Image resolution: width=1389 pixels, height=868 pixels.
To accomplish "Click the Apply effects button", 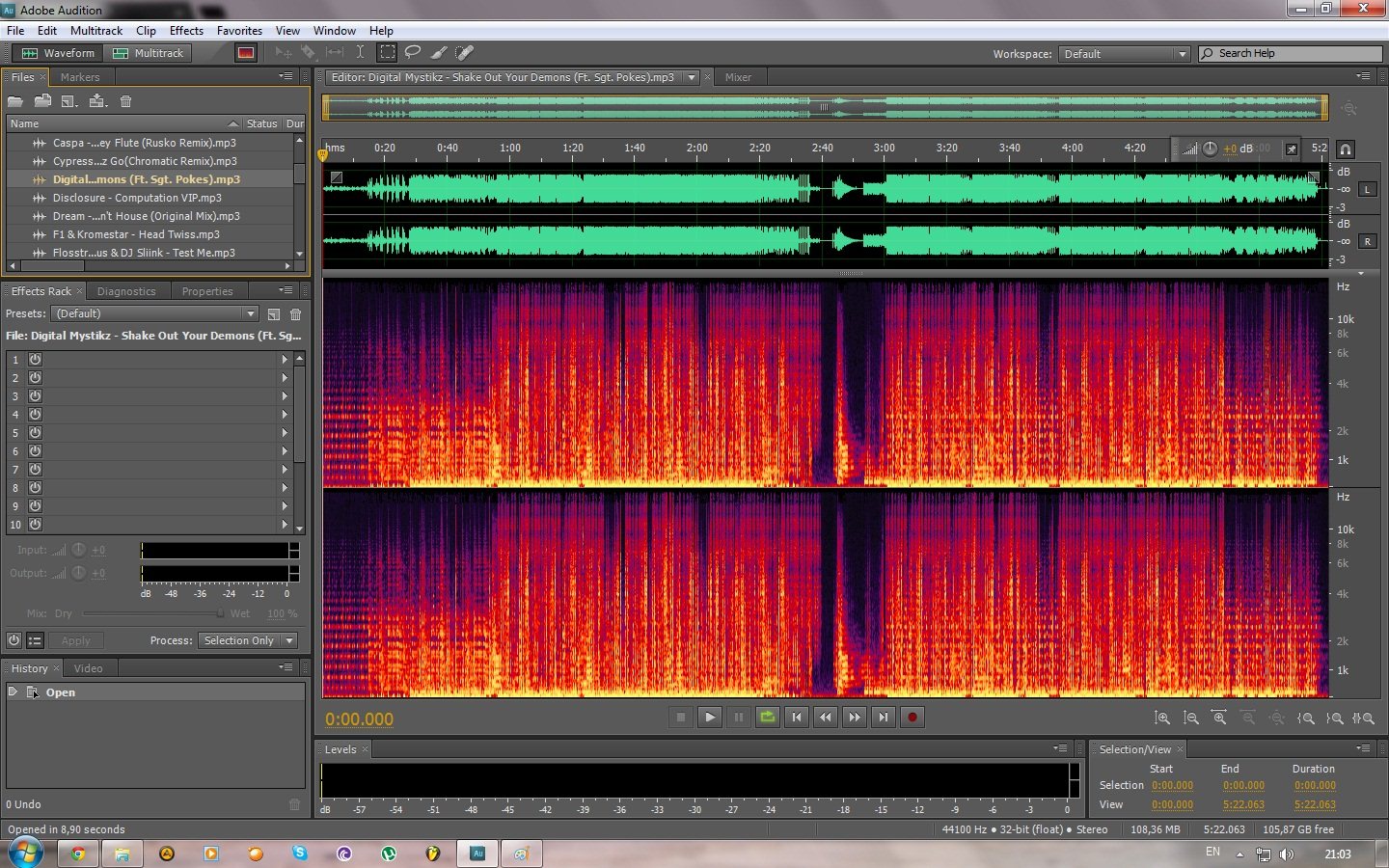I will coord(76,640).
